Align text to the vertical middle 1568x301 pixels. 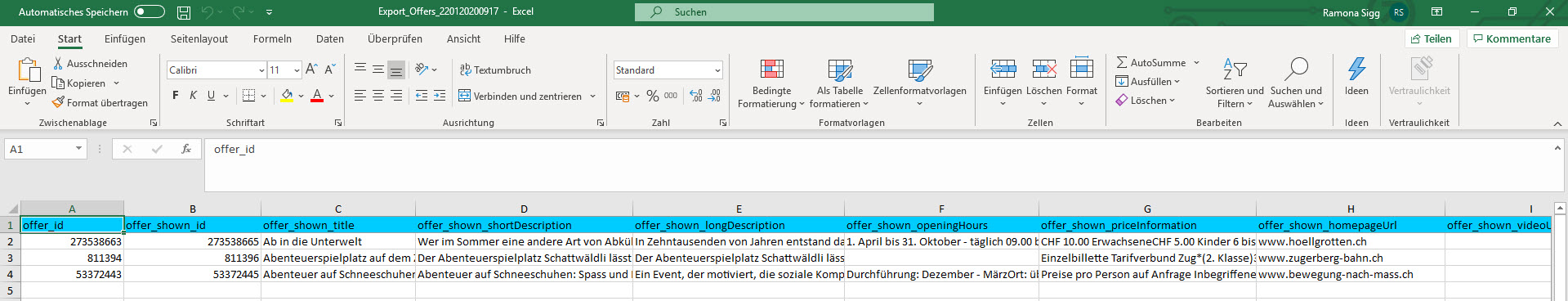(x=378, y=70)
